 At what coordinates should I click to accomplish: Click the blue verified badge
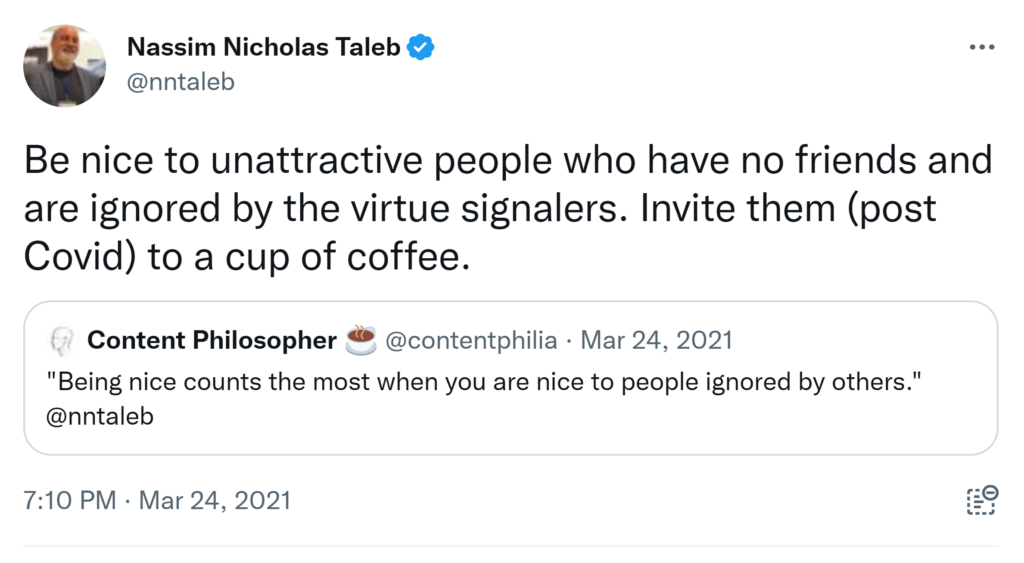pyautogui.click(x=420, y=46)
